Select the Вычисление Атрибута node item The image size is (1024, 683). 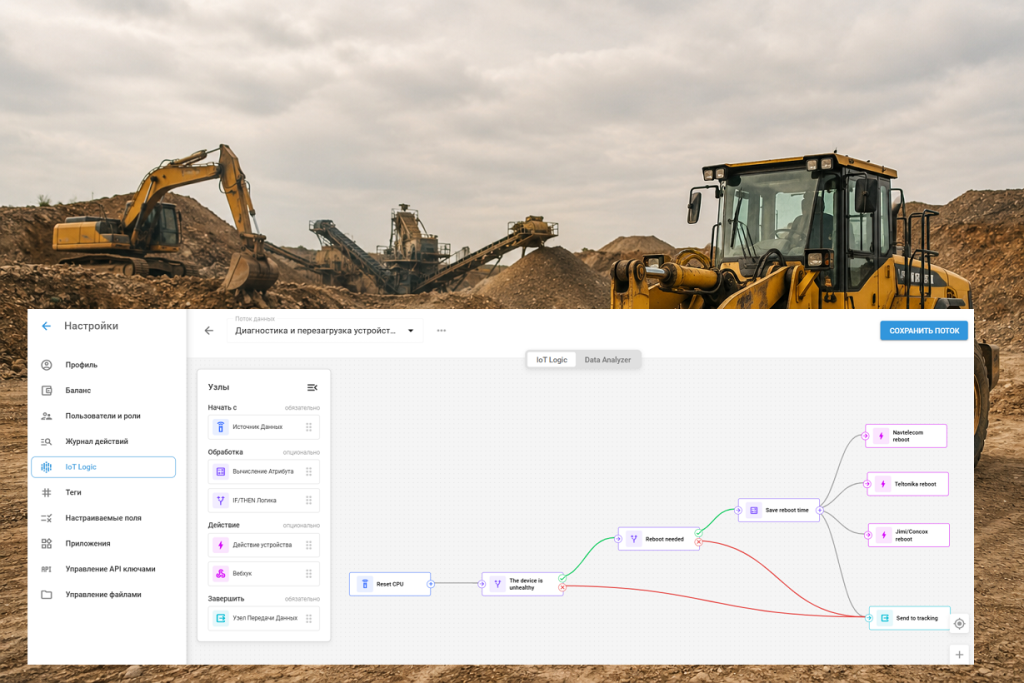264,471
